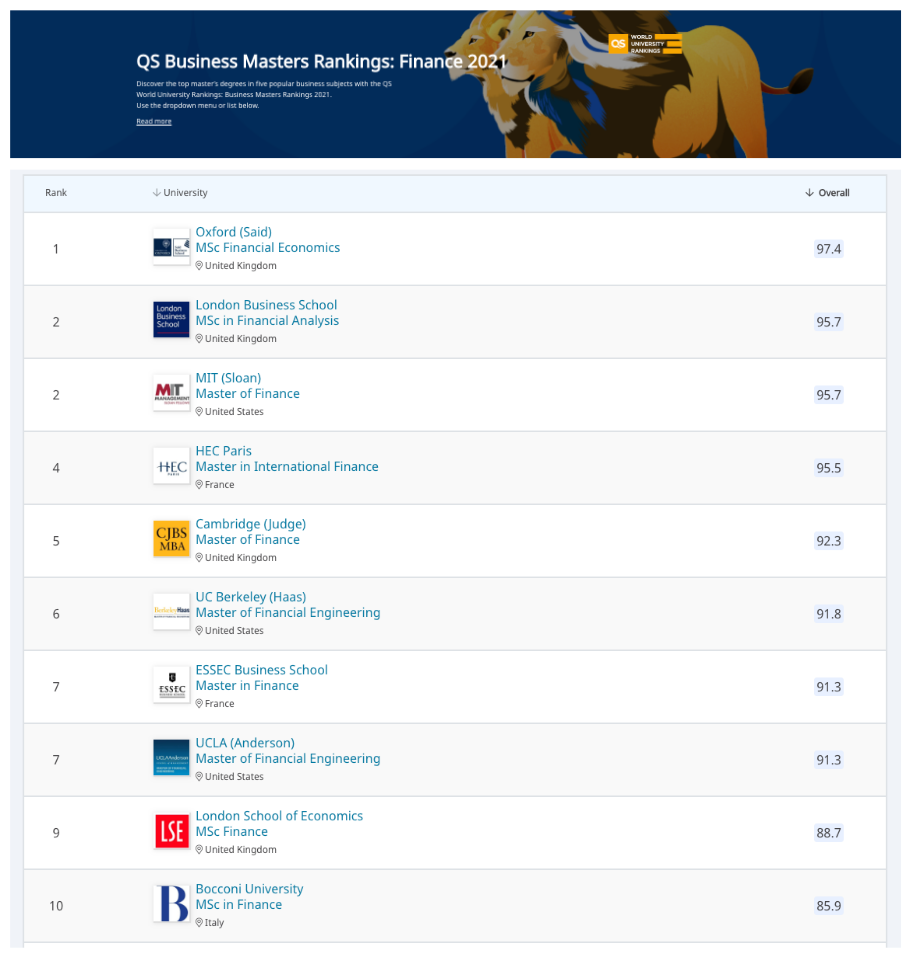Open the Read more link in banner
Screen dimensions: 912x954
tap(154, 122)
